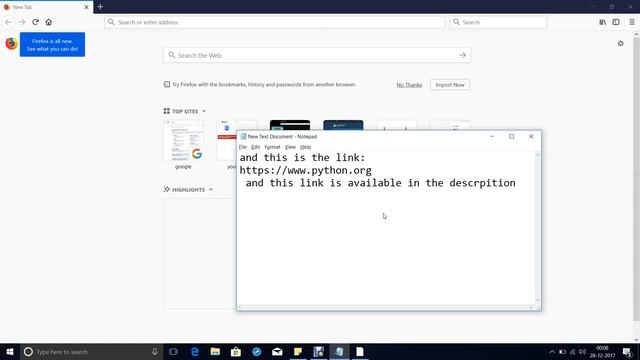Open Windows Start menu
640x360 pixels.
[10, 351]
